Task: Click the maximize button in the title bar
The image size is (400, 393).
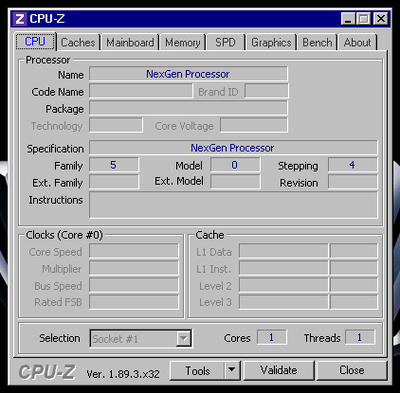Action: click(x=363, y=19)
